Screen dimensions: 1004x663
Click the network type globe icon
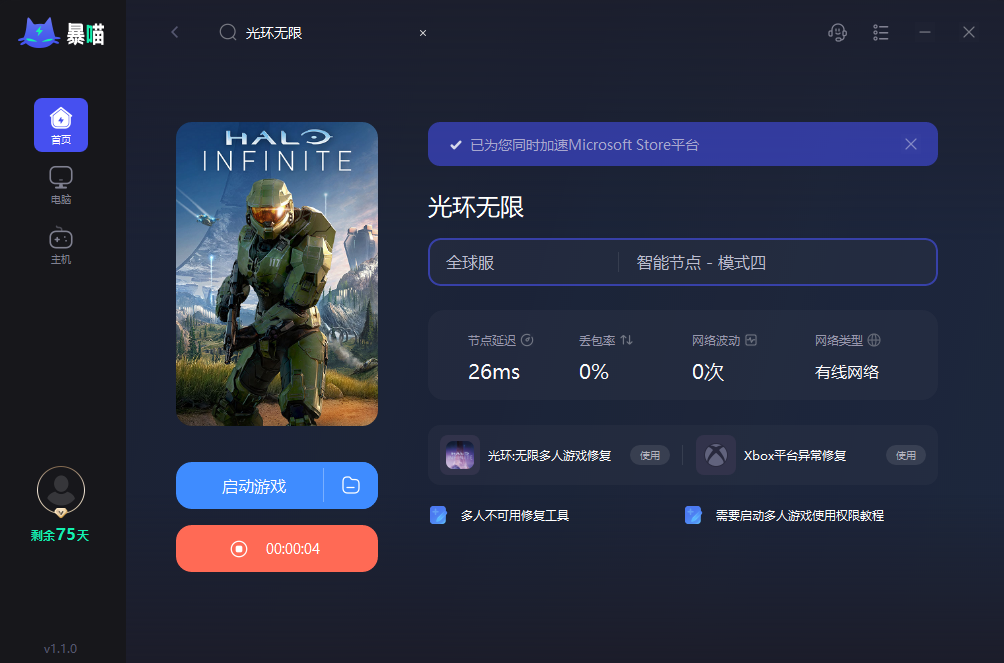pyautogui.click(x=874, y=340)
